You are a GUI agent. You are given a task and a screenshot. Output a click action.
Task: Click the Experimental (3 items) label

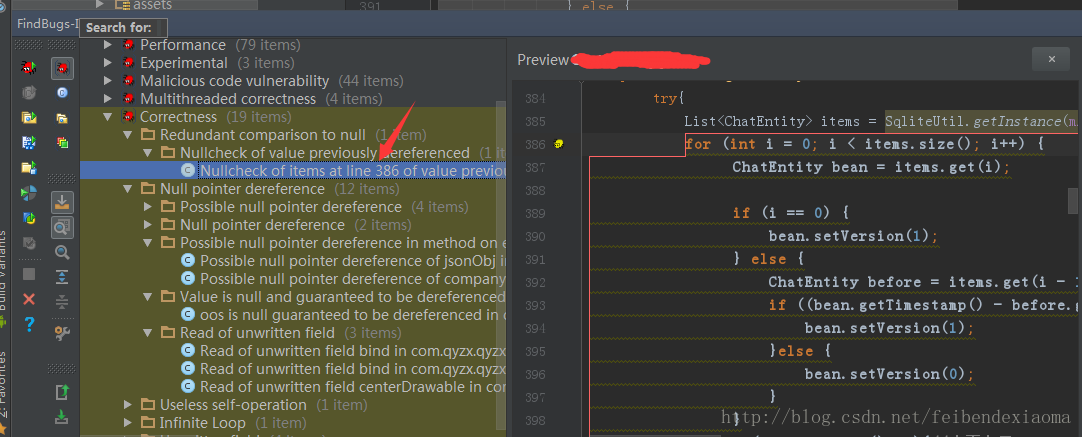(x=217, y=63)
